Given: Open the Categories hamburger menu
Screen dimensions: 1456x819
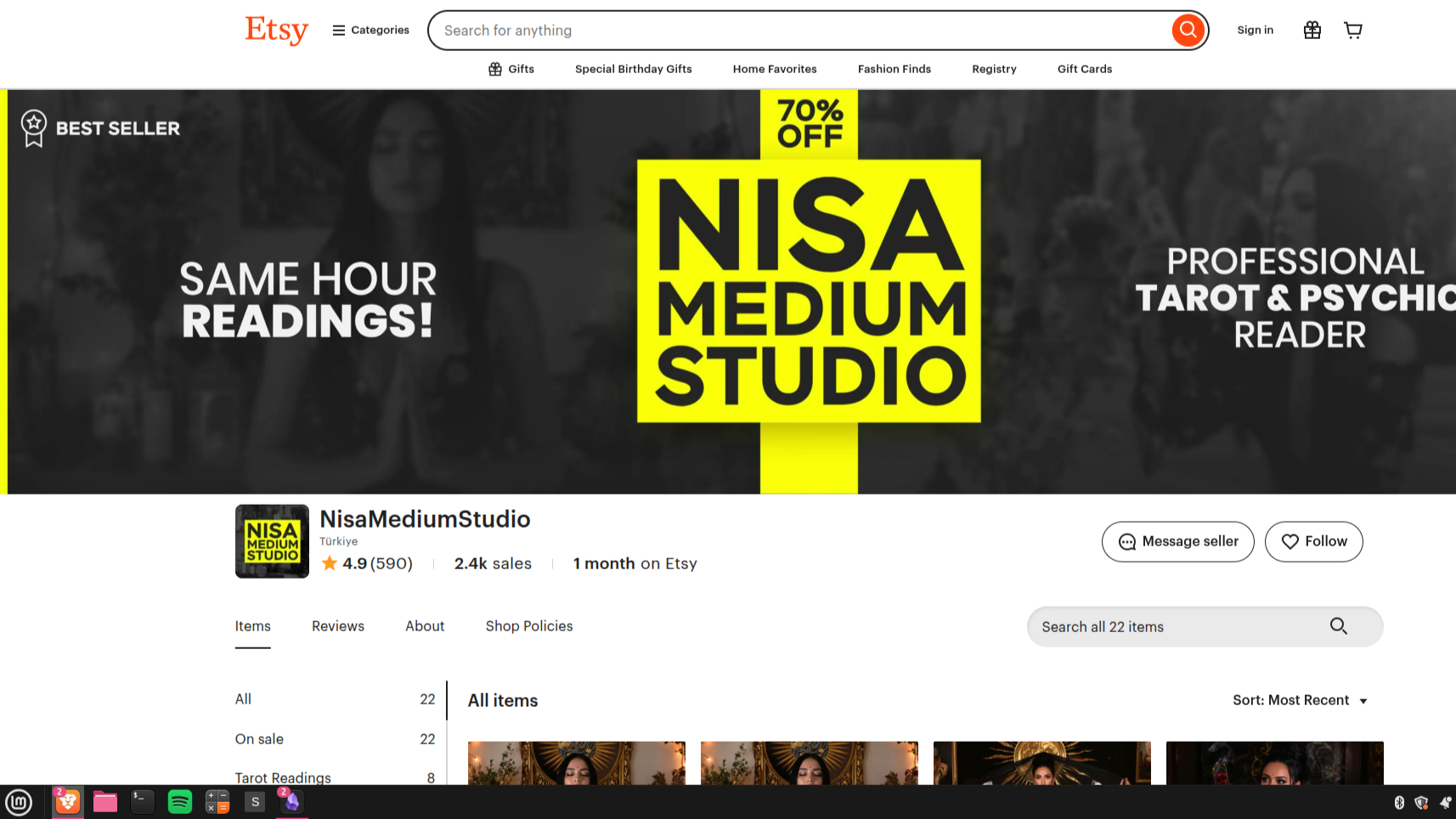Looking at the screenshot, I should 370,30.
